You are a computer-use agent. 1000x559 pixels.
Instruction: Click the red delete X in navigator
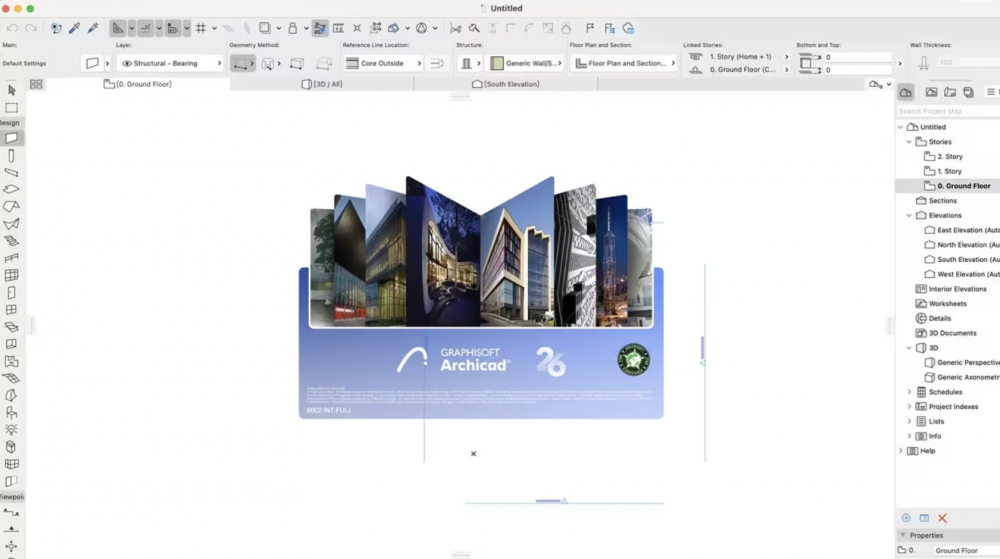tap(942, 518)
